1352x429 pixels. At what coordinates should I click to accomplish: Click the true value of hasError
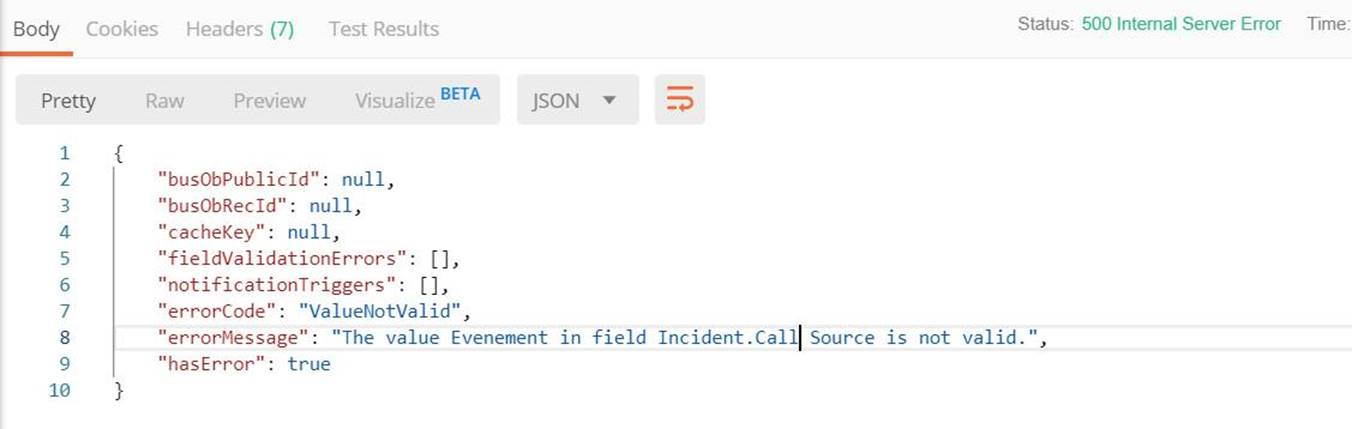309,364
